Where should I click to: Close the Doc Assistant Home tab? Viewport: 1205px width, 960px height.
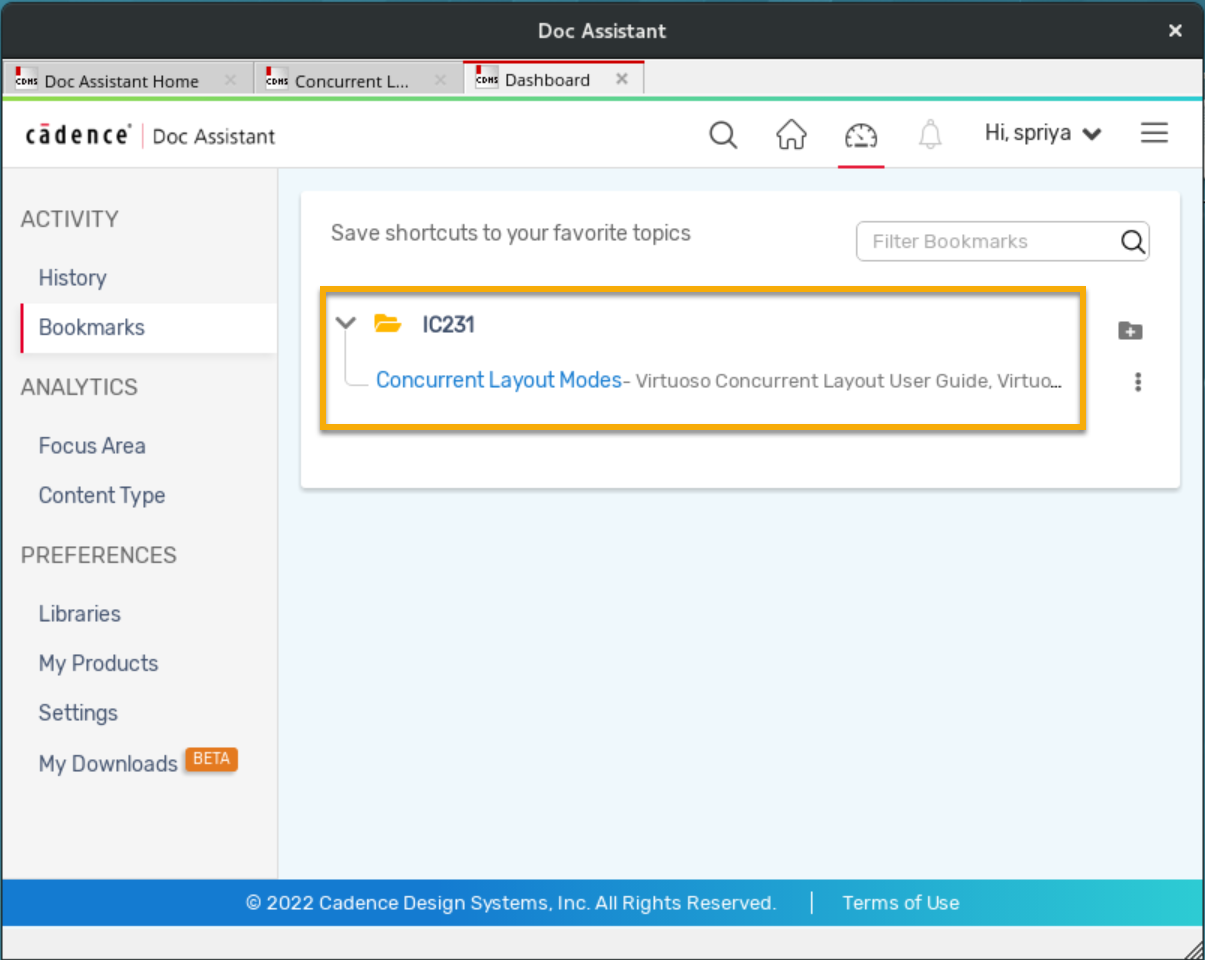[230, 80]
